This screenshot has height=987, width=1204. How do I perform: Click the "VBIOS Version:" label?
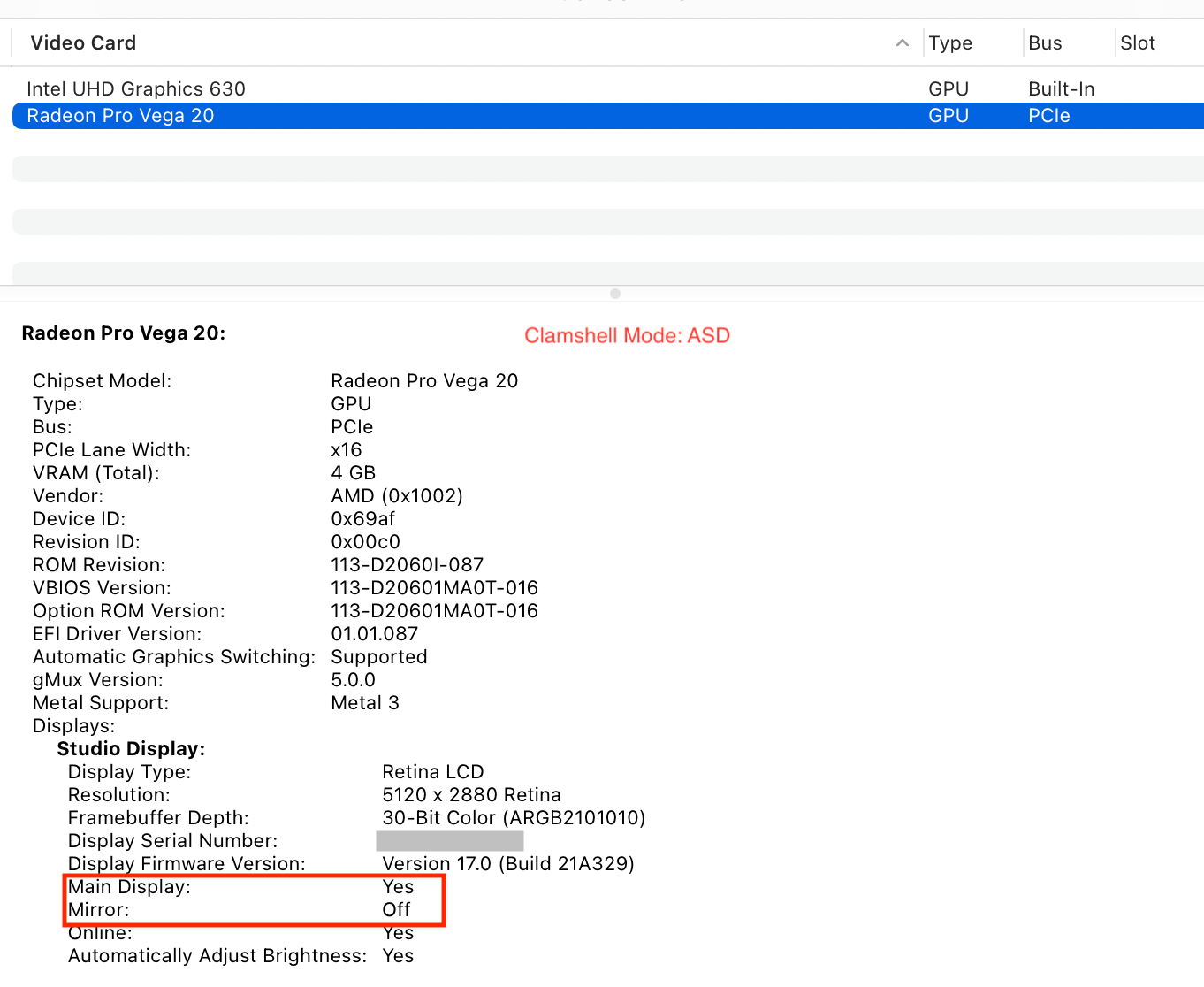[102, 588]
